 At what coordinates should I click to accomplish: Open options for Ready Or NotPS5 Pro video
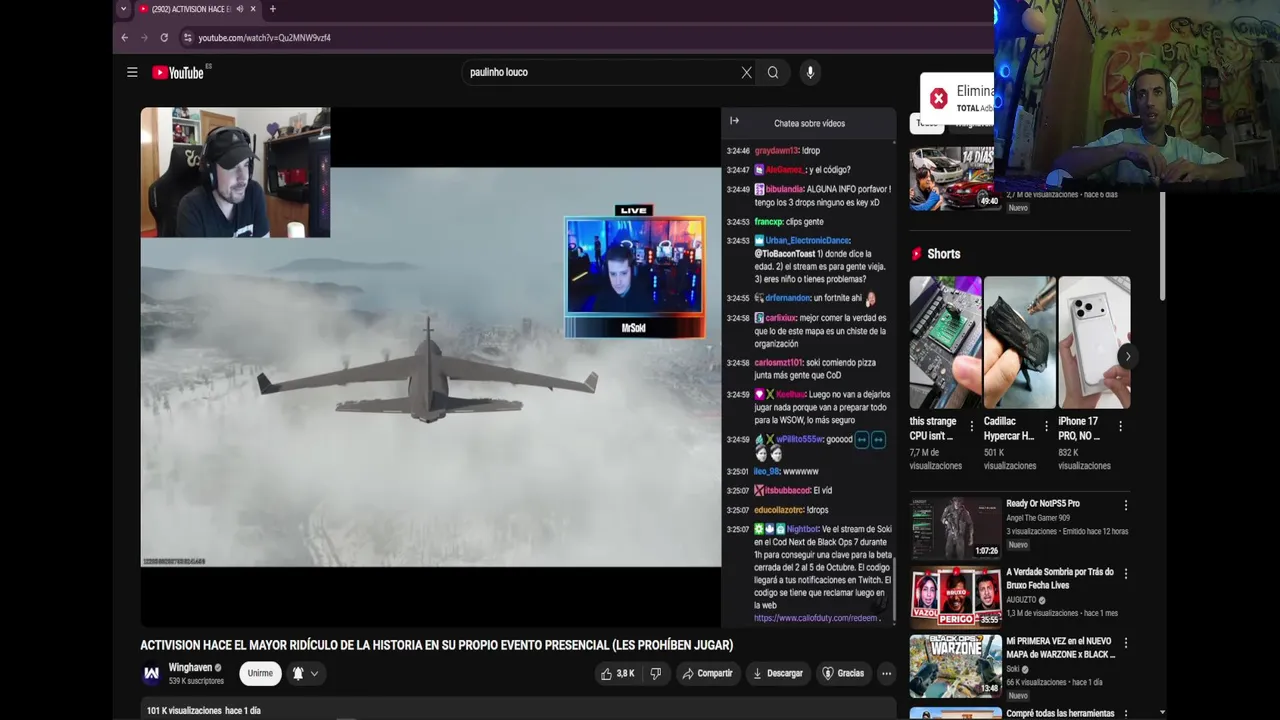pyautogui.click(x=1126, y=505)
